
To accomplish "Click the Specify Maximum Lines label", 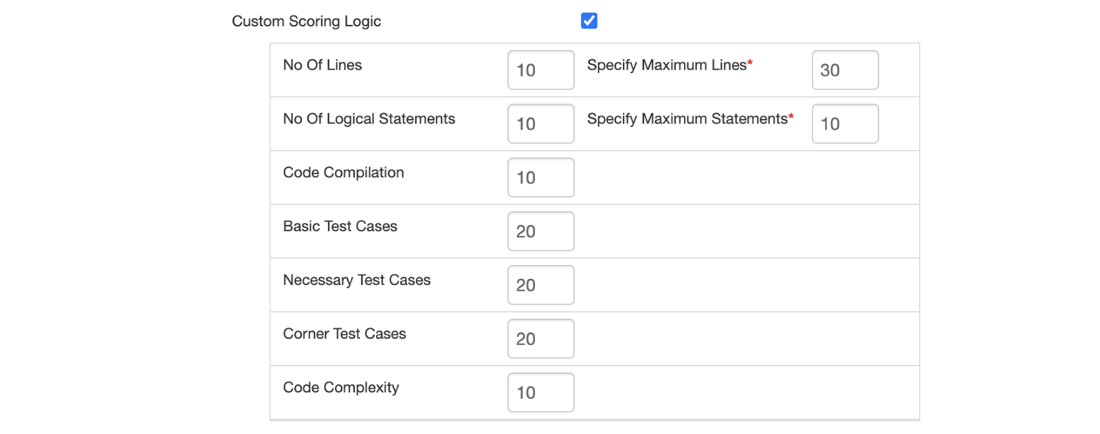I will (x=667, y=65).
